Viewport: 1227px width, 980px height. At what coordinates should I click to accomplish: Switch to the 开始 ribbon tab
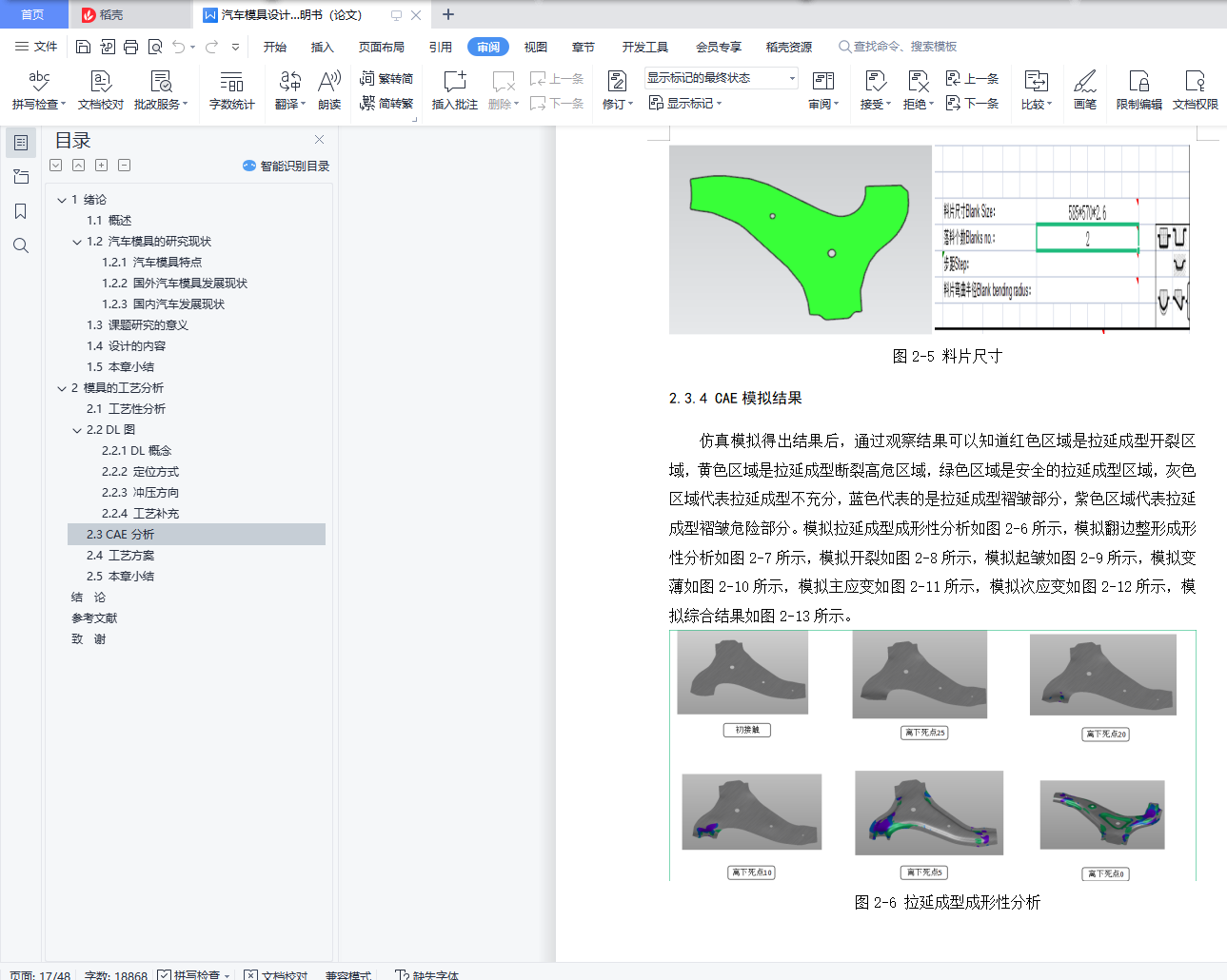[275, 47]
